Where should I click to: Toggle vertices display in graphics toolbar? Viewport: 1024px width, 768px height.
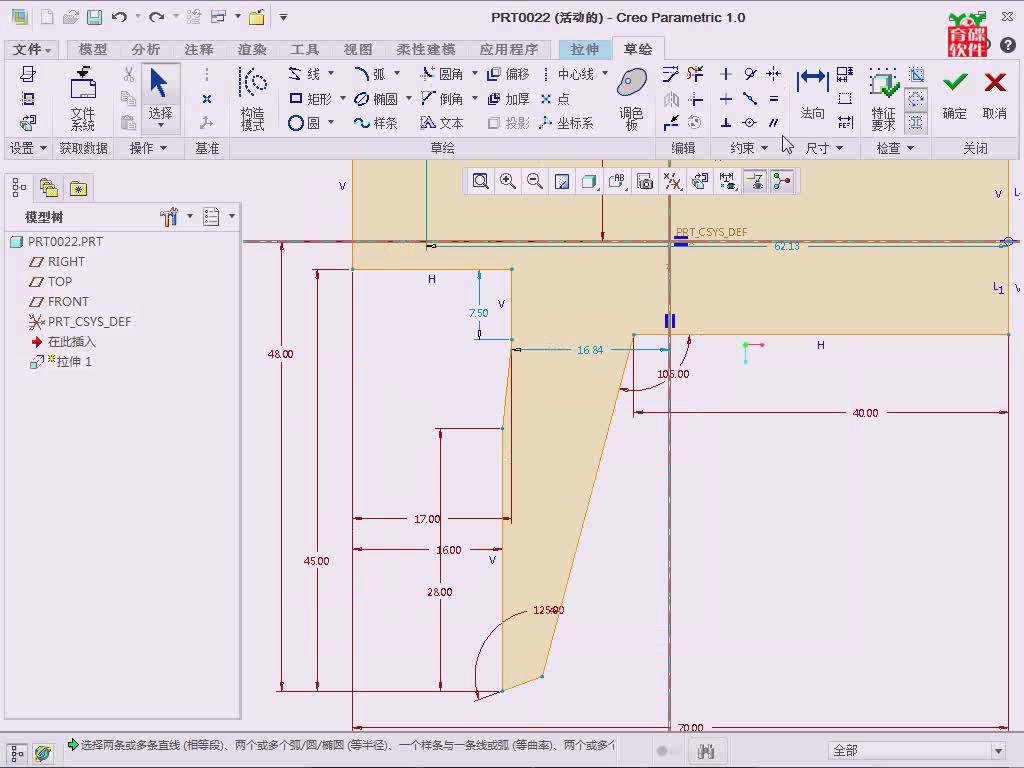point(782,181)
